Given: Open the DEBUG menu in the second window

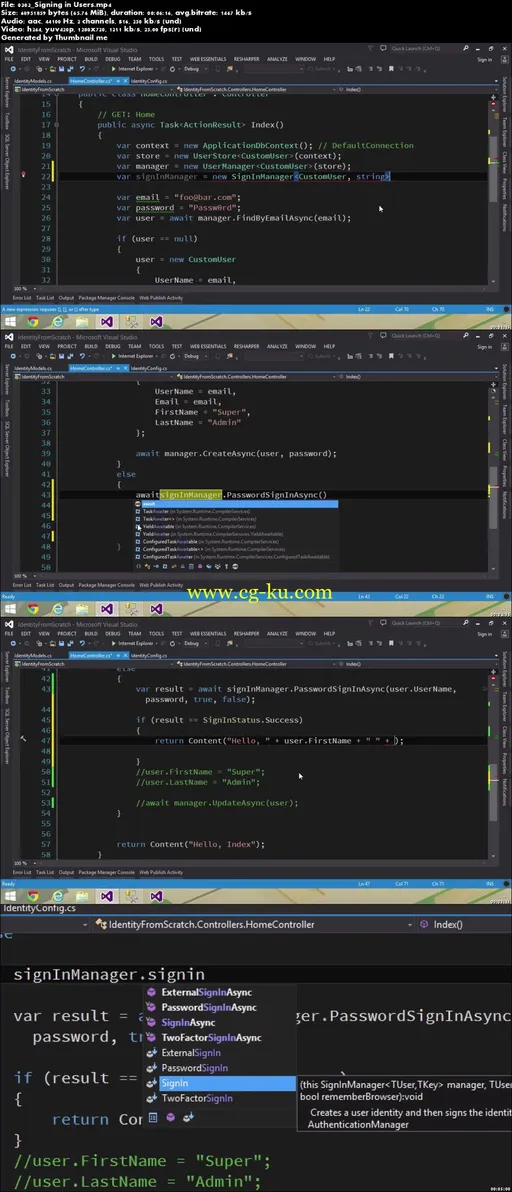Looking at the screenshot, I should [113, 346].
